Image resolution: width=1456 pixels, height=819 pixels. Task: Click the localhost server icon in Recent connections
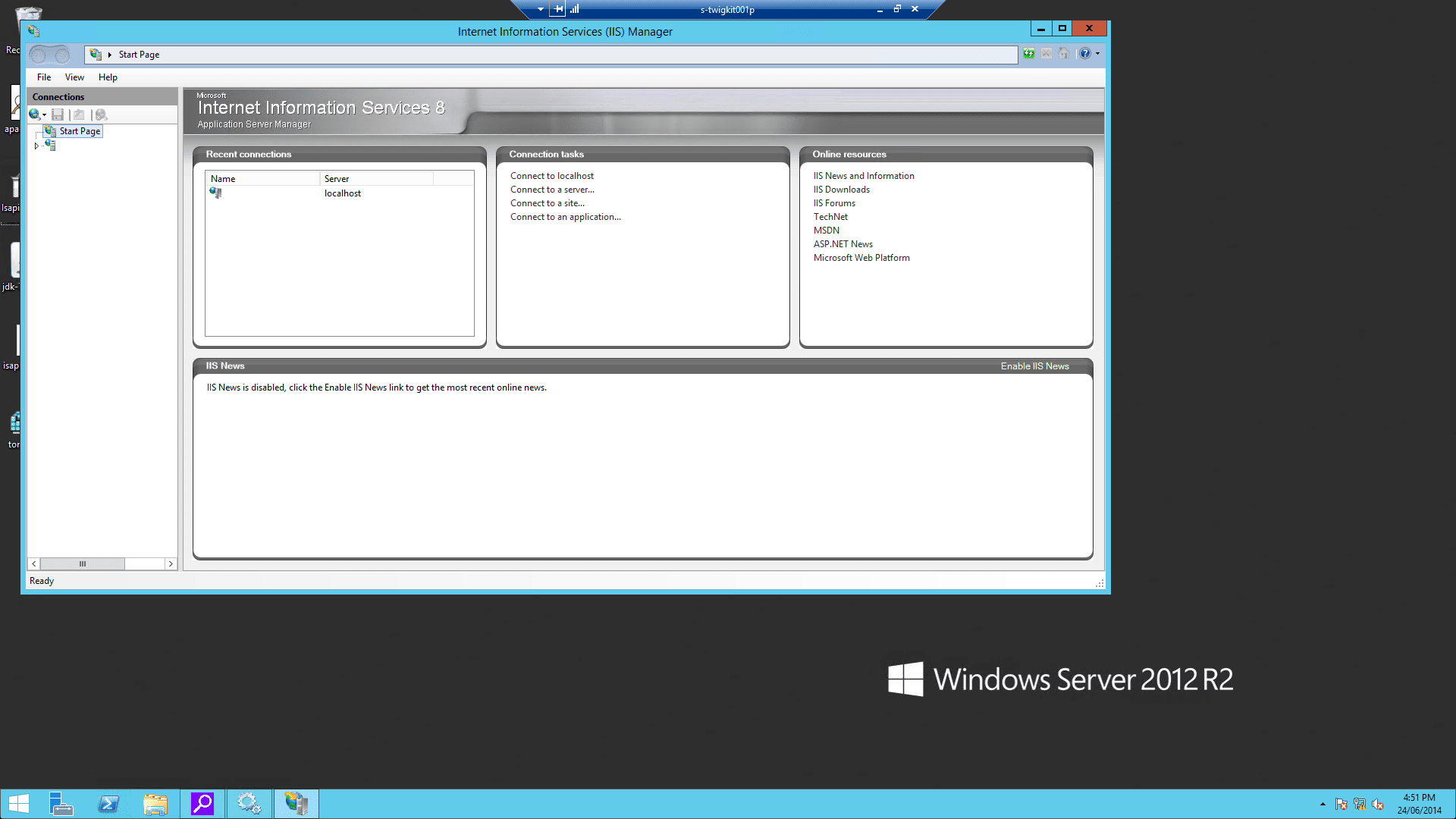[x=216, y=193]
